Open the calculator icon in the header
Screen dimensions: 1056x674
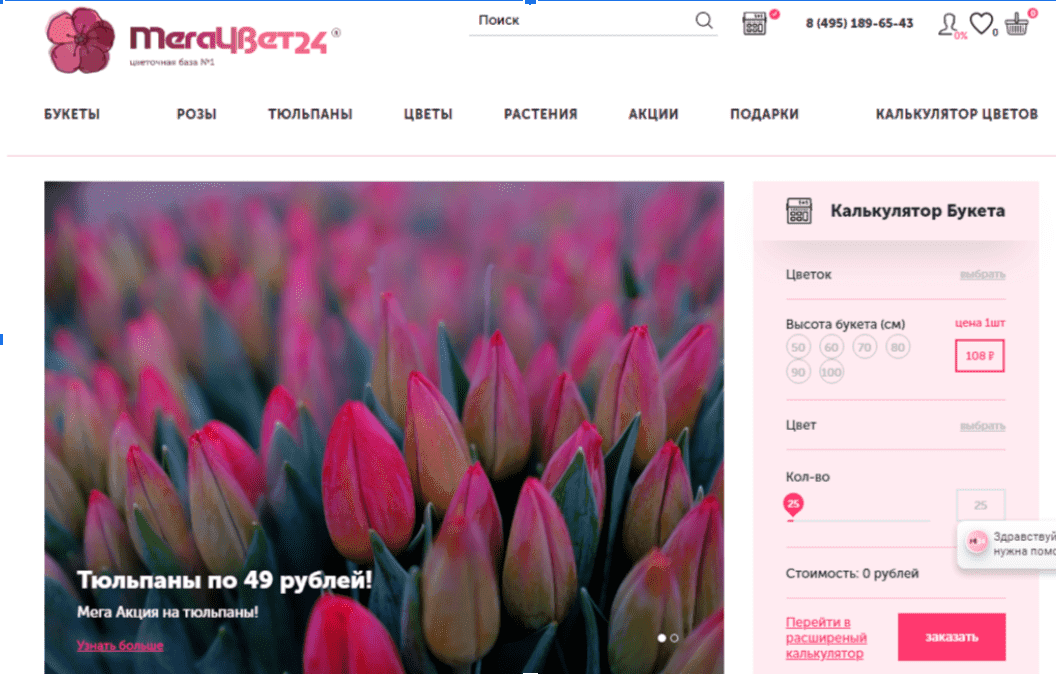point(754,24)
